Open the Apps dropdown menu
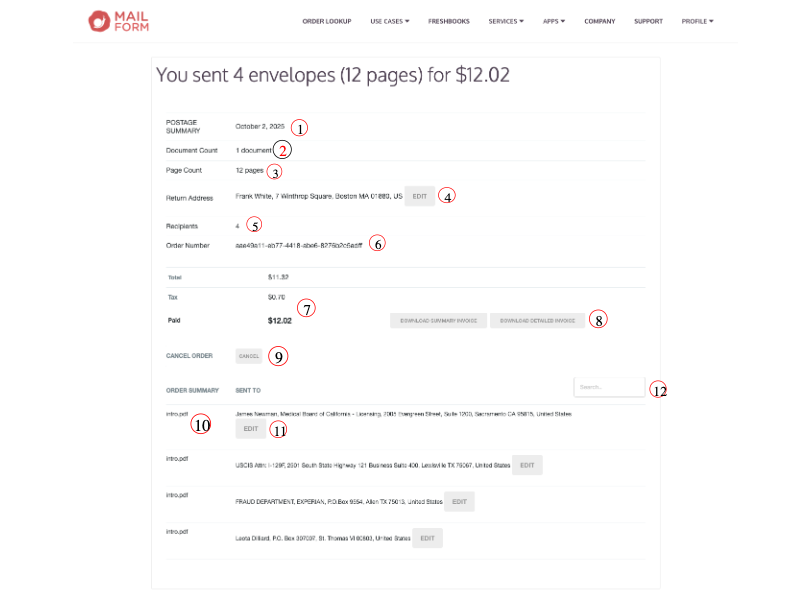Image resolution: width=811 pixels, height=600 pixels. (x=554, y=21)
